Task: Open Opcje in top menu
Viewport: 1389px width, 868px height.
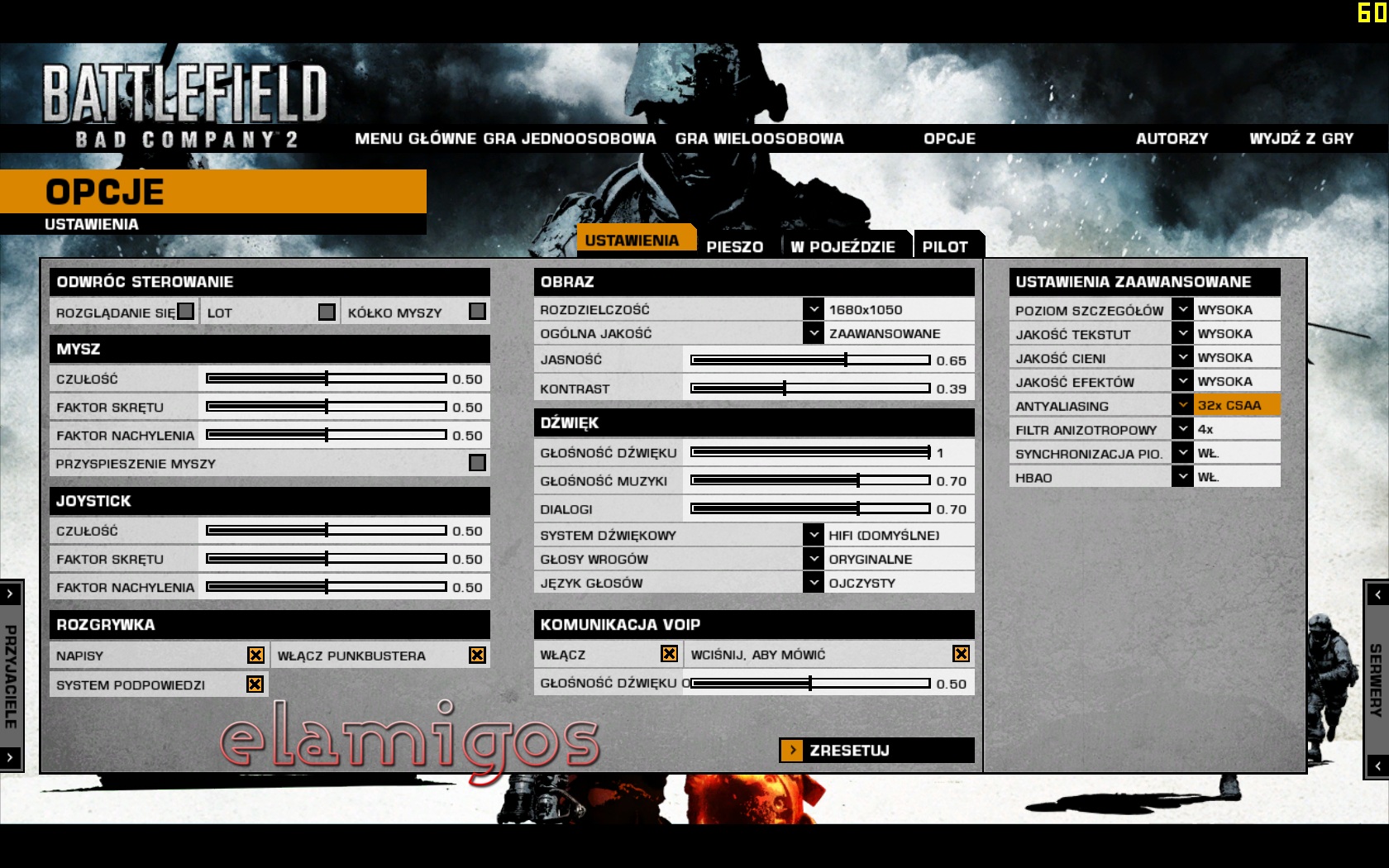Action: tap(949, 139)
